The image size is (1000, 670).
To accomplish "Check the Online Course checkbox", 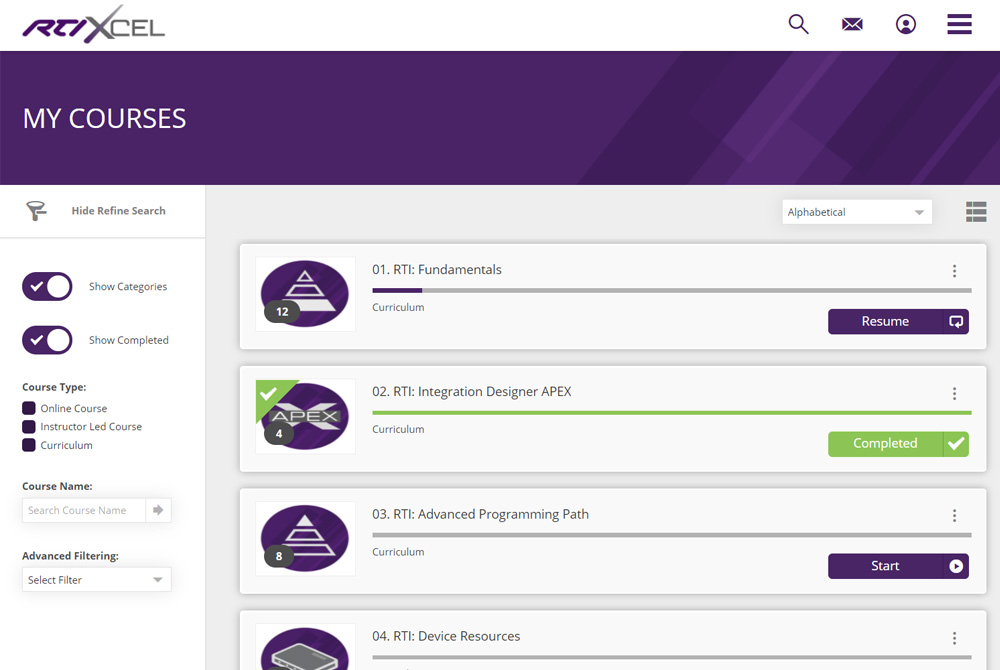I will click(29, 408).
